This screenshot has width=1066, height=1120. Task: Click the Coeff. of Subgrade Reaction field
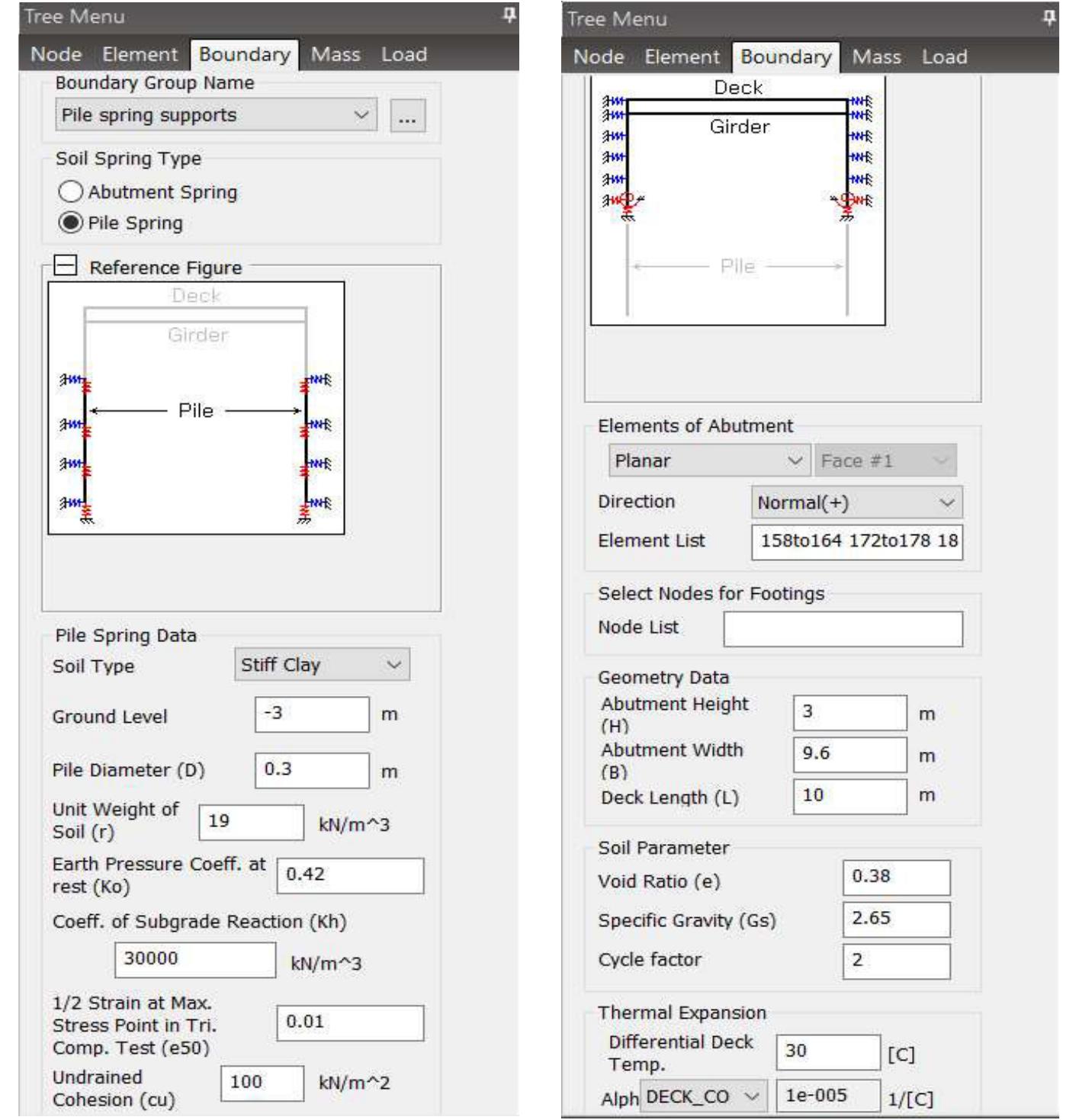[x=195, y=960]
